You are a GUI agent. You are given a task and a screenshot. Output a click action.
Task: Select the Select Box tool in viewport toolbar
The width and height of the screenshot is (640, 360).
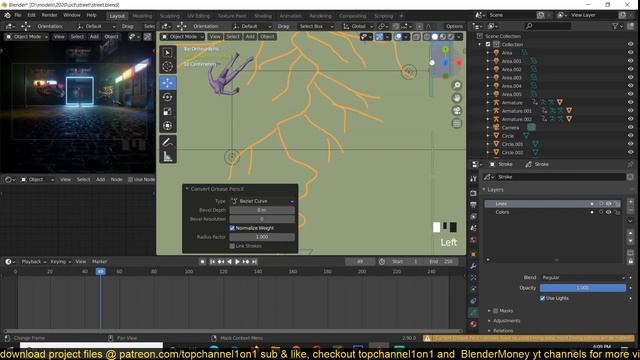(x=168, y=53)
